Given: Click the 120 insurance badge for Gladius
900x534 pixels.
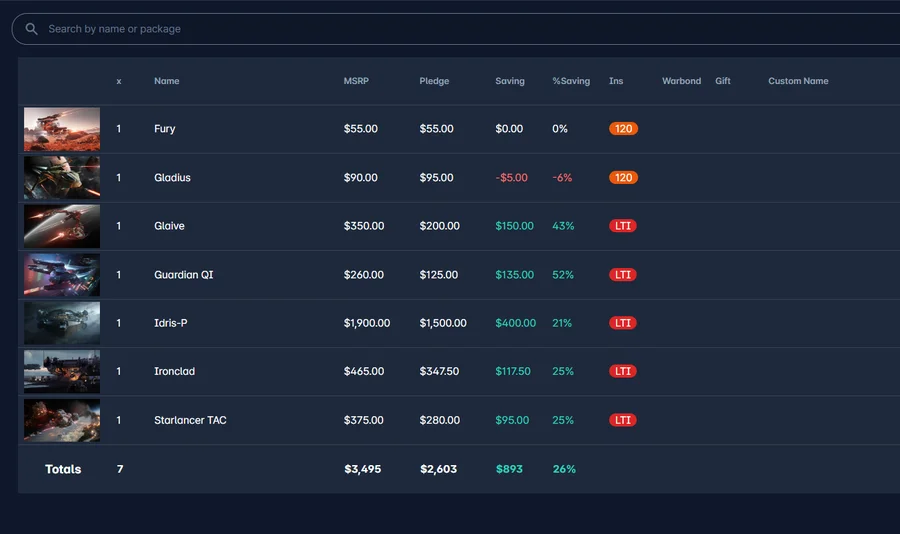Looking at the screenshot, I should click(x=623, y=178).
